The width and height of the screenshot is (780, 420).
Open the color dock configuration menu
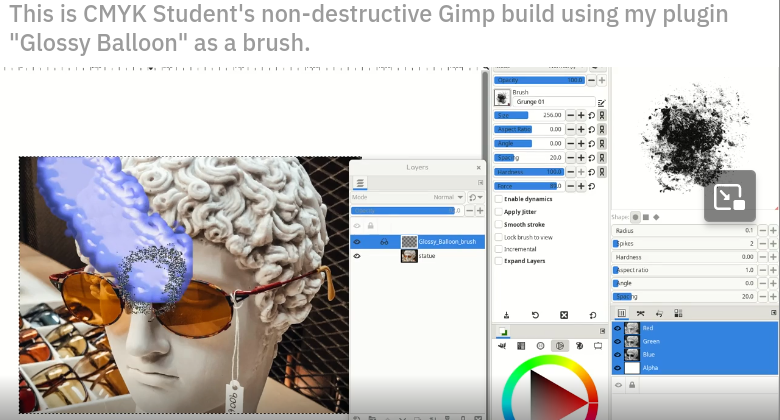602,331
